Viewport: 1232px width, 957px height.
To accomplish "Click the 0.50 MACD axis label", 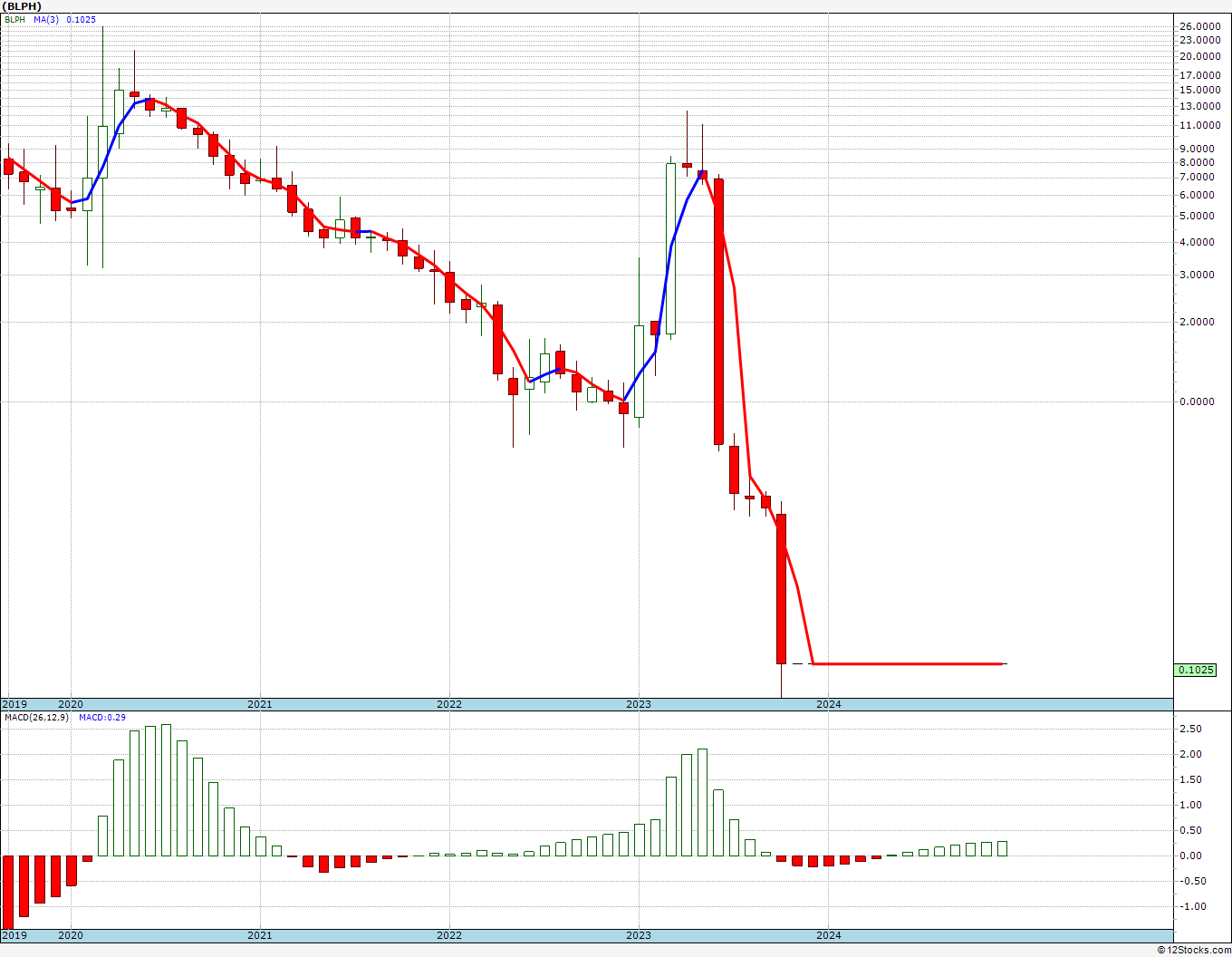I will pos(1189,830).
